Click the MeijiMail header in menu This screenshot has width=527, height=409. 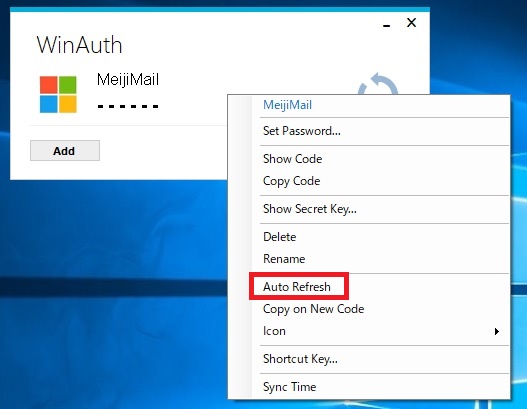287,105
